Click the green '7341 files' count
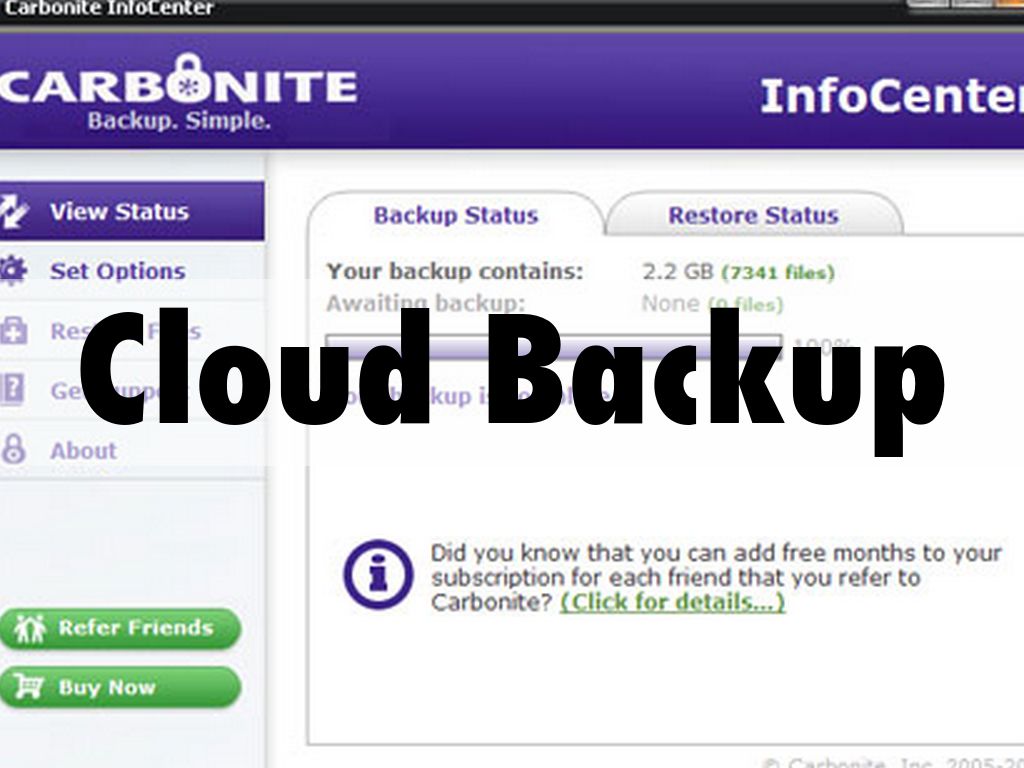 coord(778,272)
